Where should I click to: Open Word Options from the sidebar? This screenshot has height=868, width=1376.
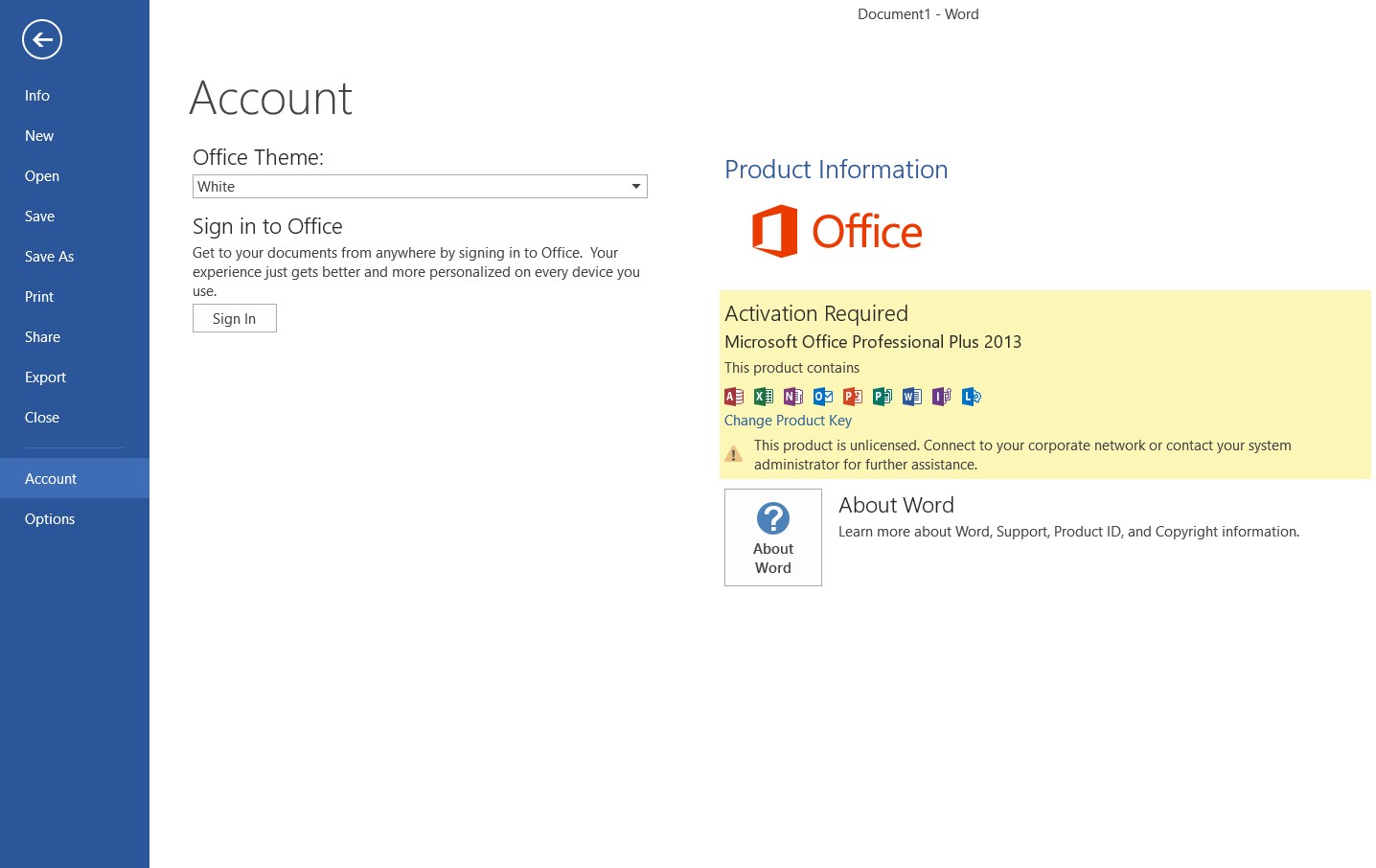click(x=50, y=518)
